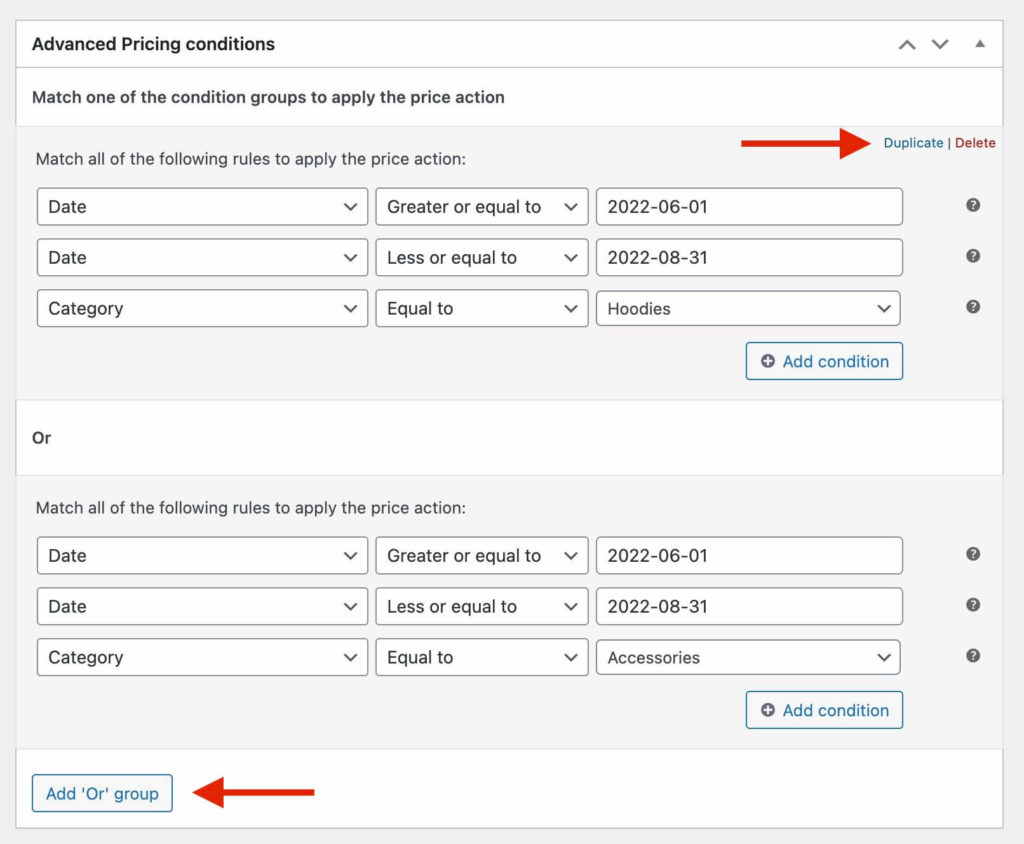The height and width of the screenshot is (844, 1024).
Task: Click 'Match all of the following rules' above Hoodies group
Action: click(x=251, y=159)
